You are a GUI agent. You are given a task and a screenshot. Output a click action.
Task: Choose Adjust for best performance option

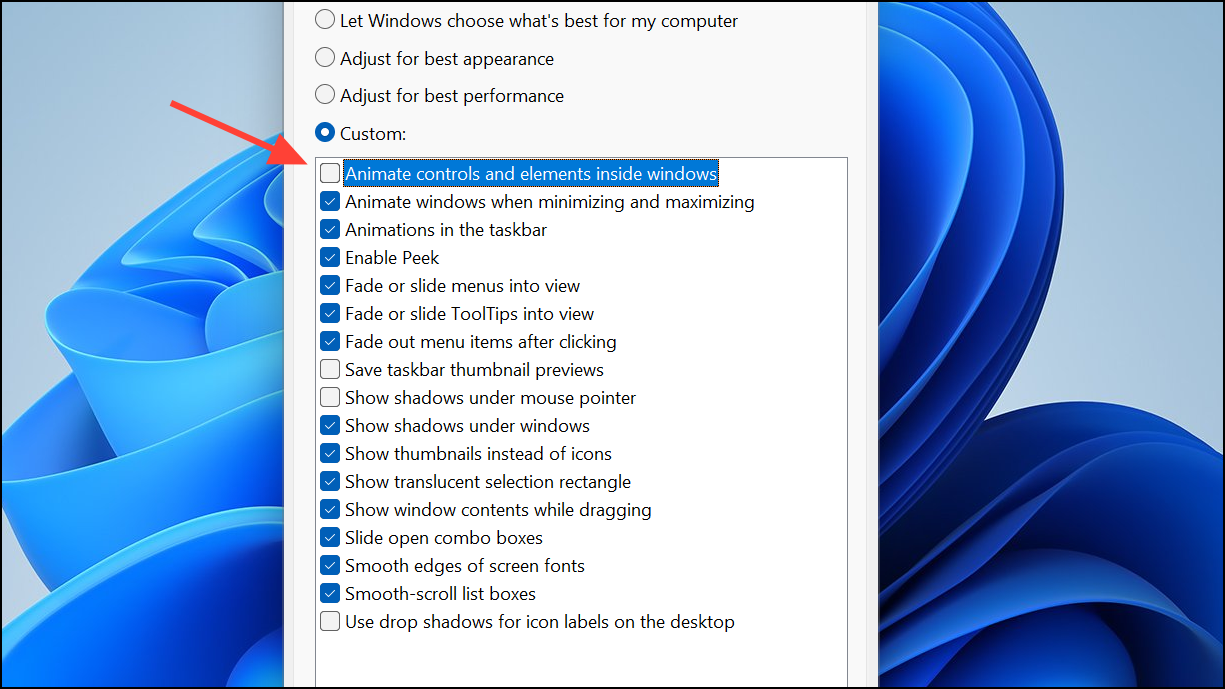325,94
